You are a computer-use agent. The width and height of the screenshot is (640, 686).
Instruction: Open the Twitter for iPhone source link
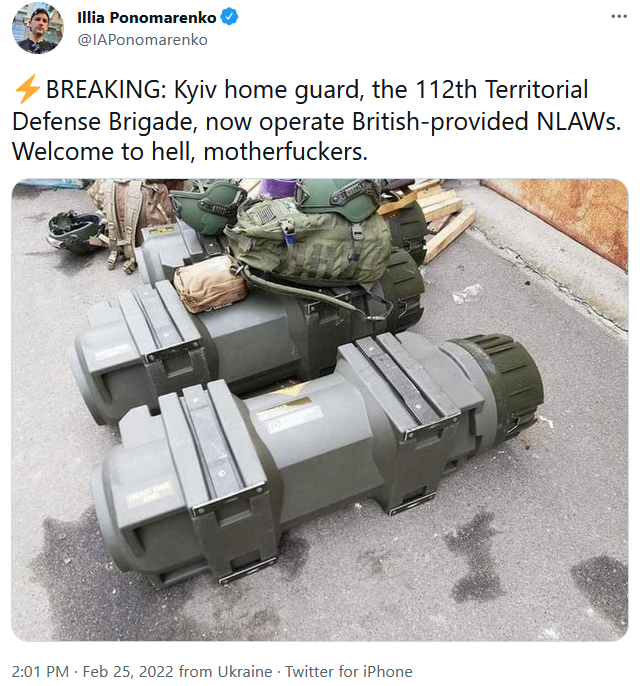[x=349, y=671]
